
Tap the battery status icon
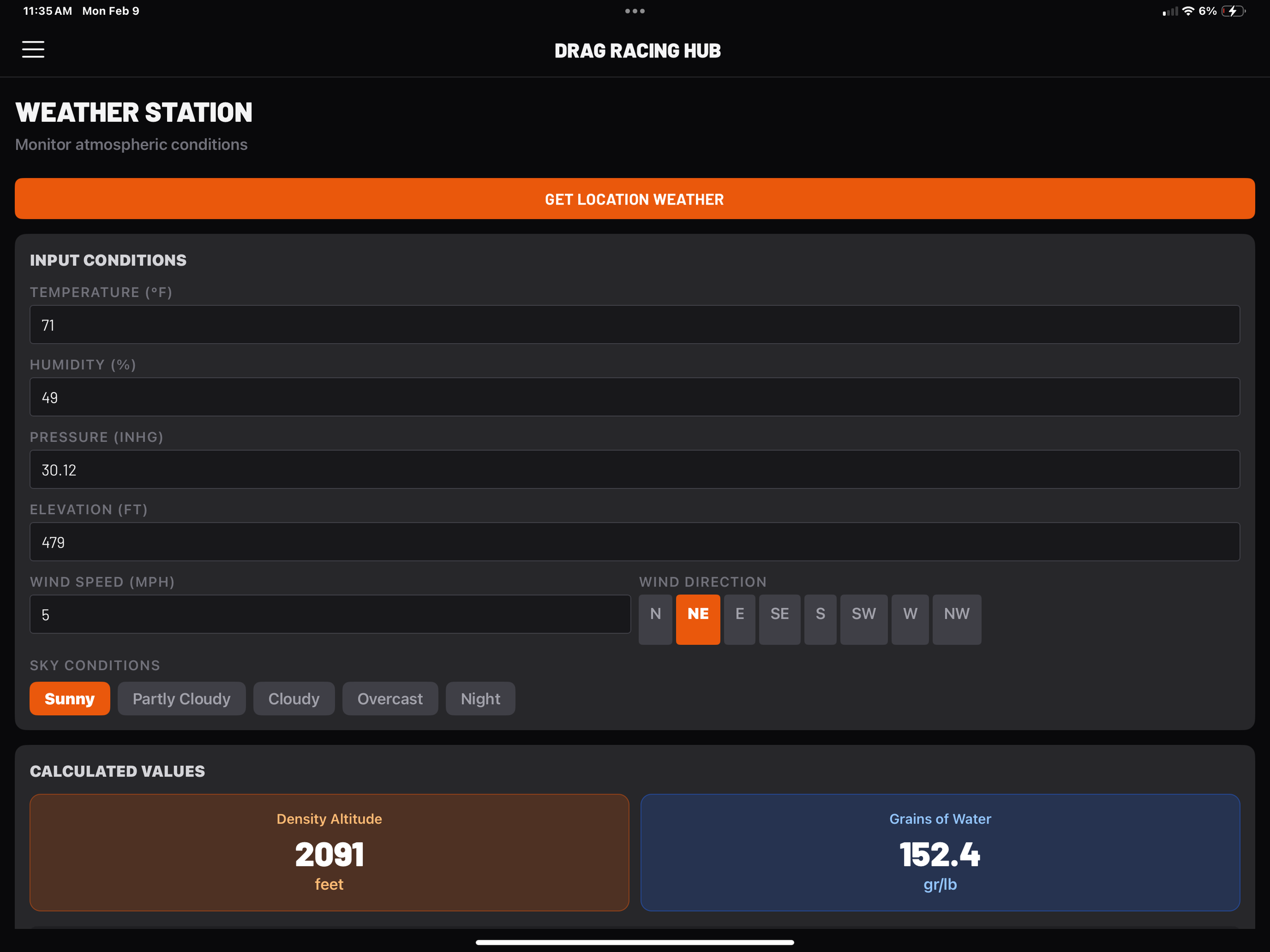(x=1233, y=11)
